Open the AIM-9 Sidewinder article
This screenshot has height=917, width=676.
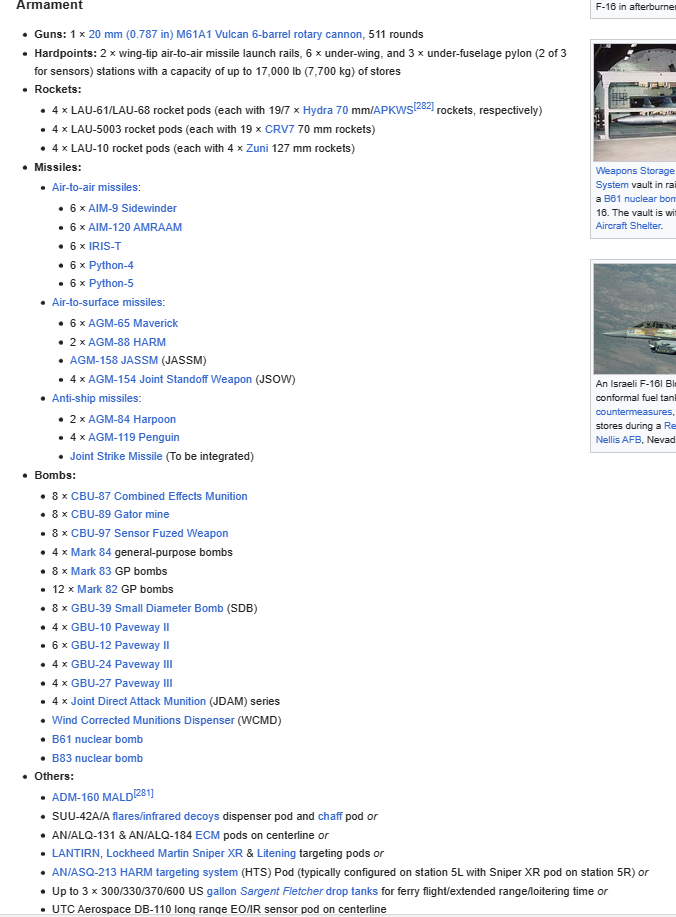coord(132,208)
